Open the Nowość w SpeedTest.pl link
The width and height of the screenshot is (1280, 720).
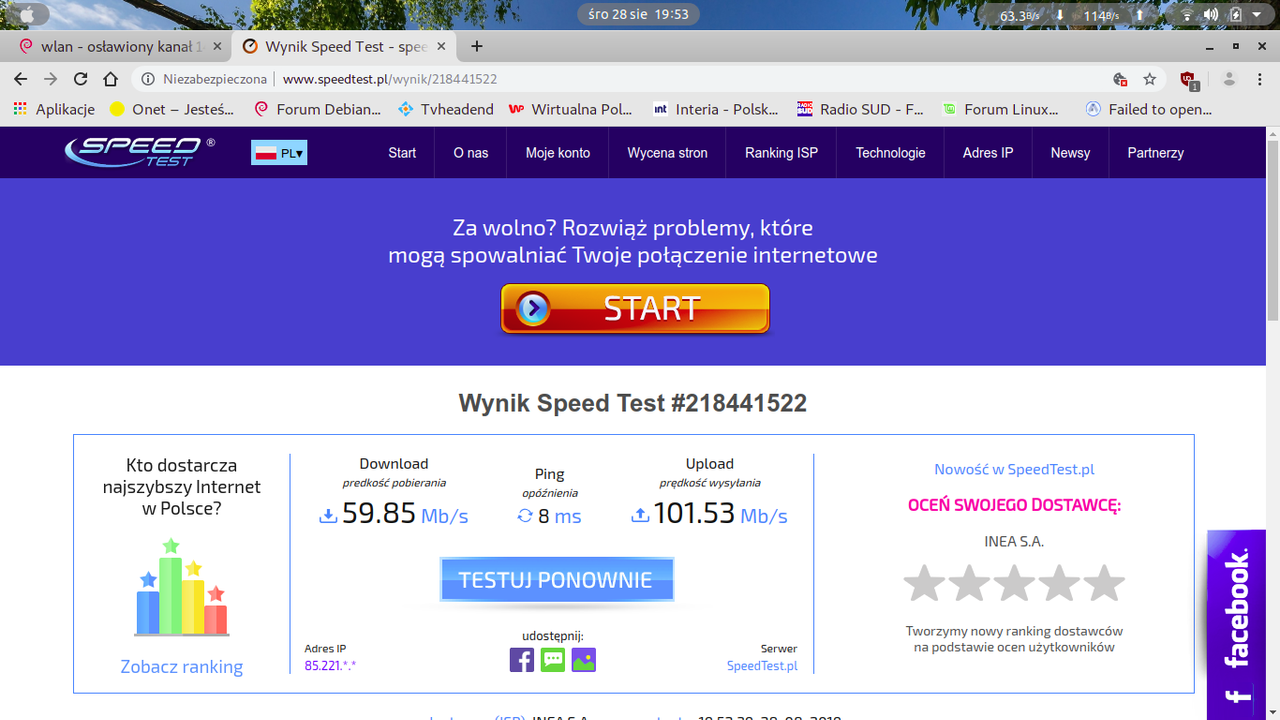(1014, 469)
